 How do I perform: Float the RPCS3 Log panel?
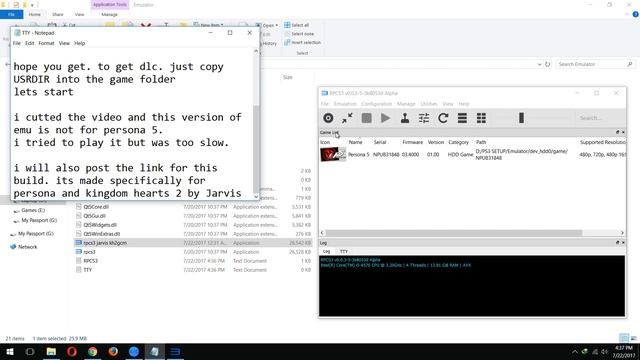pyautogui.click(x=617, y=242)
